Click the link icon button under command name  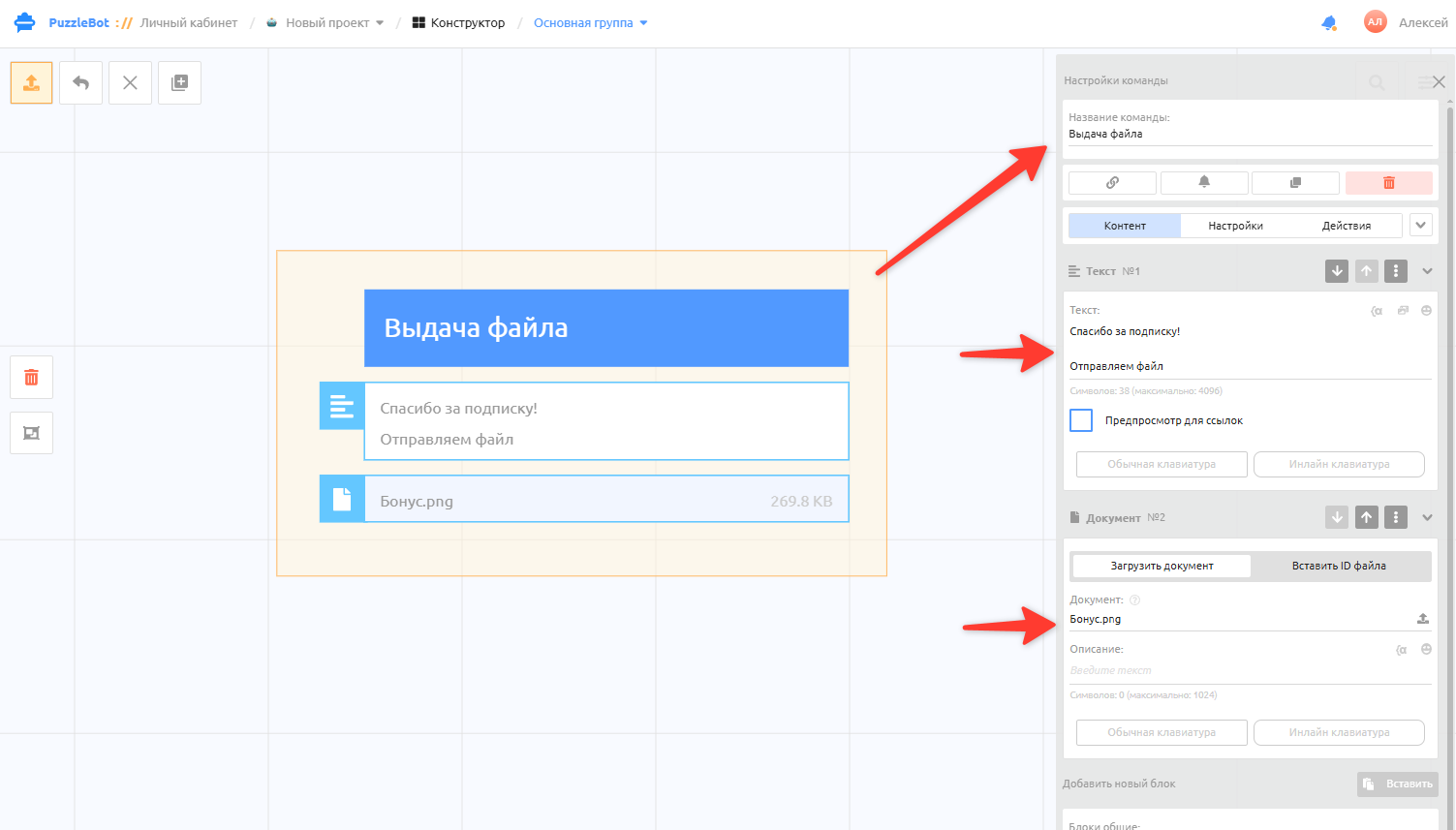pos(1112,182)
